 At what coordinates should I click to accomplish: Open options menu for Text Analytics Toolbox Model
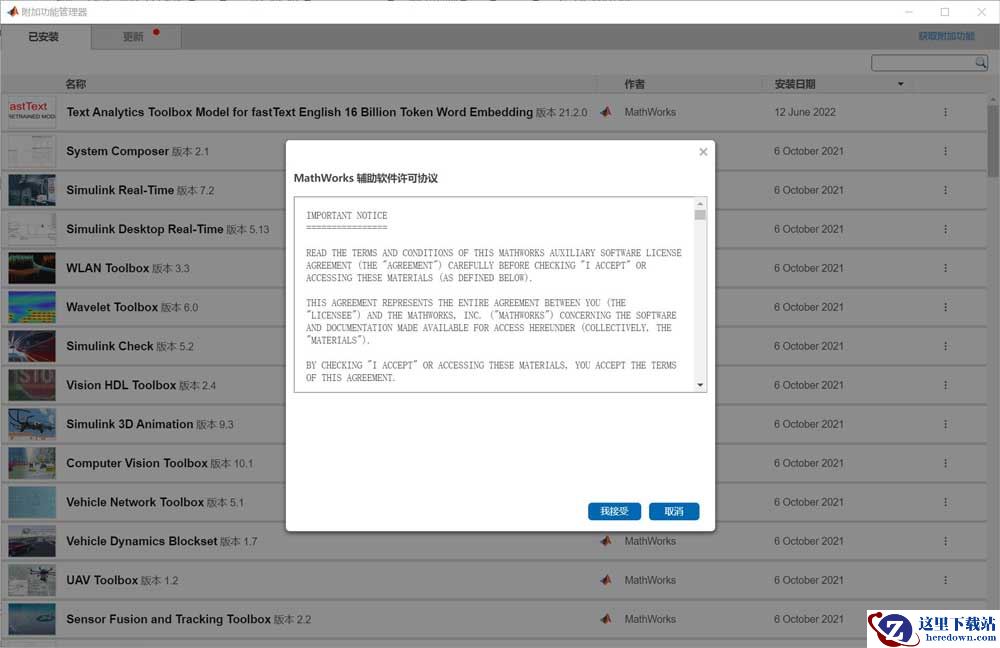tap(945, 112)
